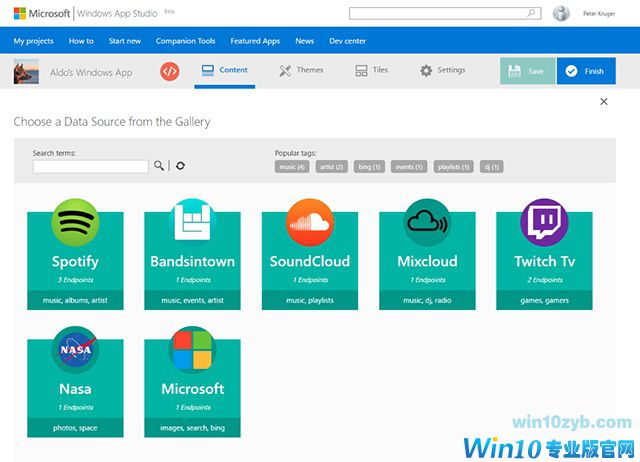The image size is (640, 462).
Task: Filter by dj (1) tag
Action: (x=491, y=167)
